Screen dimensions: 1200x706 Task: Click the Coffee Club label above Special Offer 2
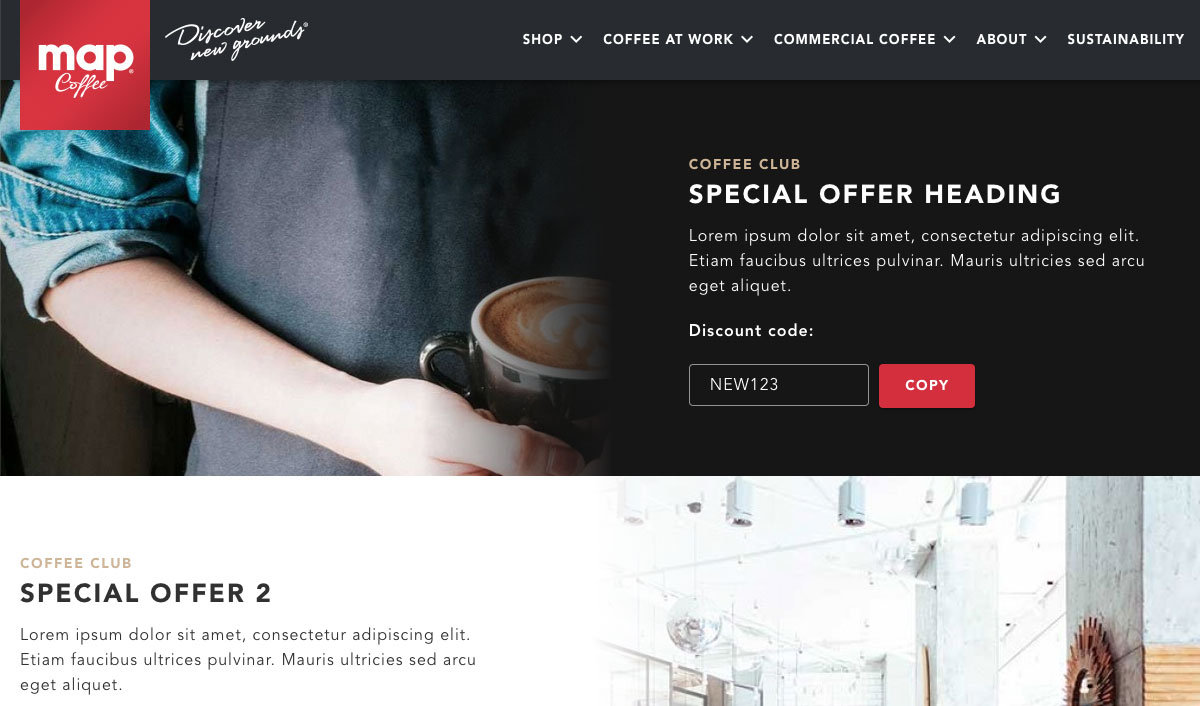click(x=76, y=564)
